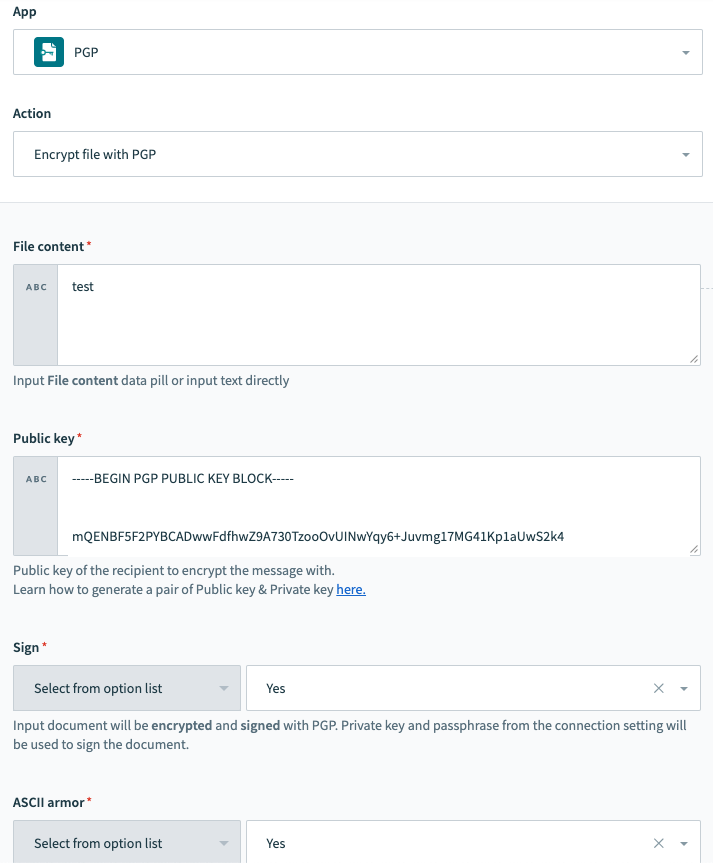Click Select from option list under Sign
Image resolution: width=713 pixels, height=863 pixels.
[x=126, y=688]
